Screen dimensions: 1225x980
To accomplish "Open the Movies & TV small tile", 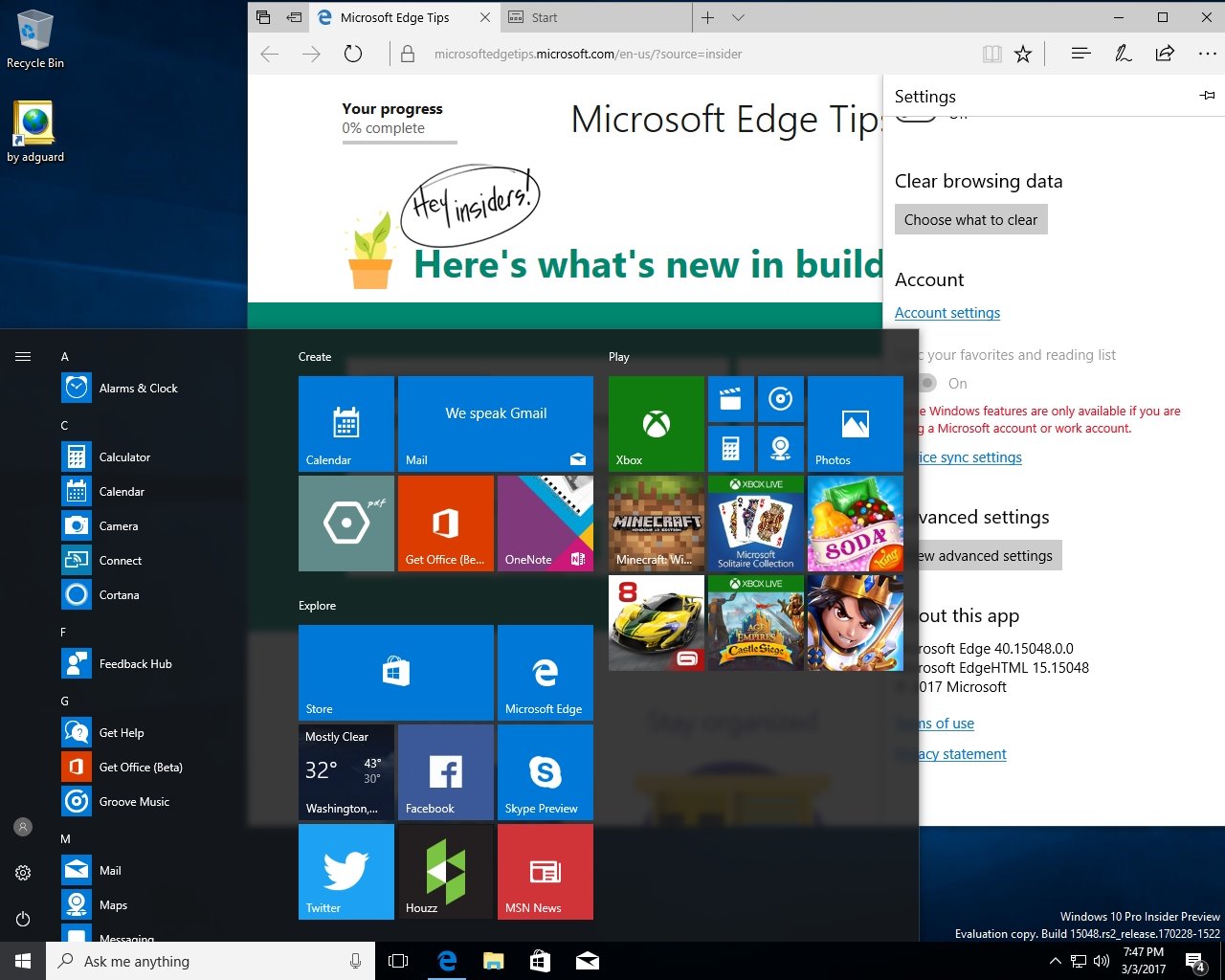I will tap(731, 399).
